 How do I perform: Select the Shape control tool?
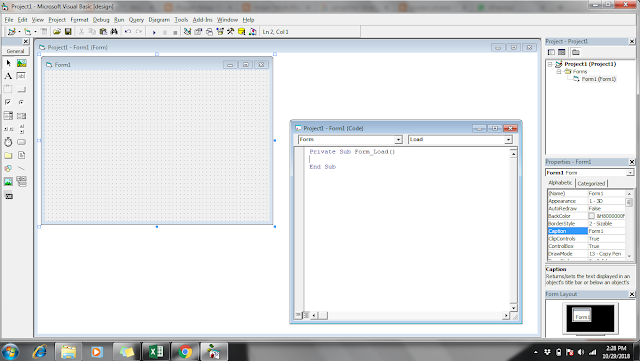9,168
